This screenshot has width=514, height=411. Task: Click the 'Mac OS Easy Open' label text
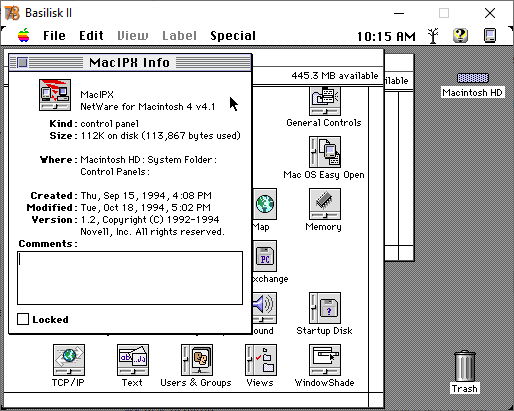324,175
